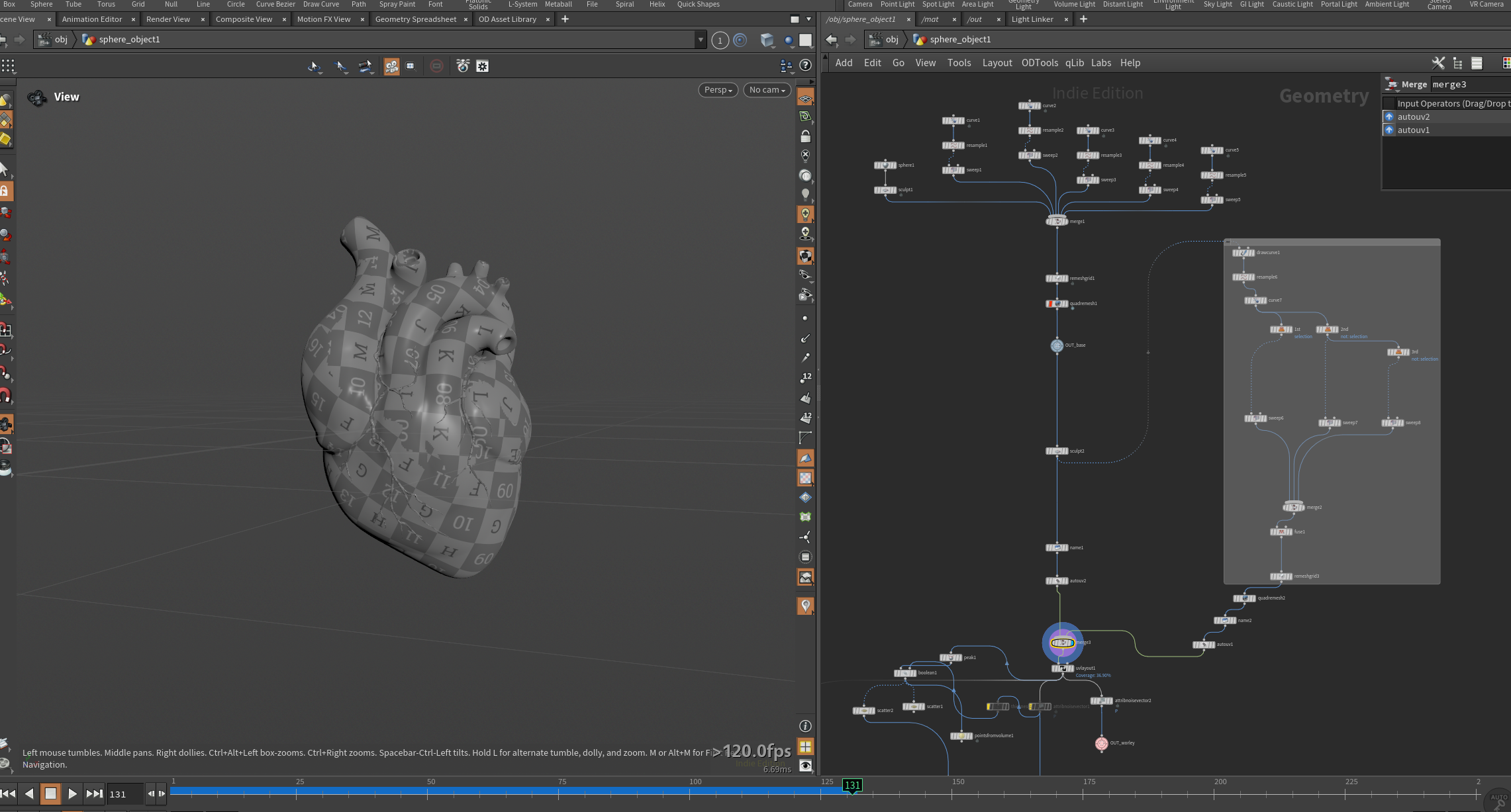The height and width of the screenshot is (812, 1511).
Task: Click the merge3 node name field
Action: click(1471, 84)
